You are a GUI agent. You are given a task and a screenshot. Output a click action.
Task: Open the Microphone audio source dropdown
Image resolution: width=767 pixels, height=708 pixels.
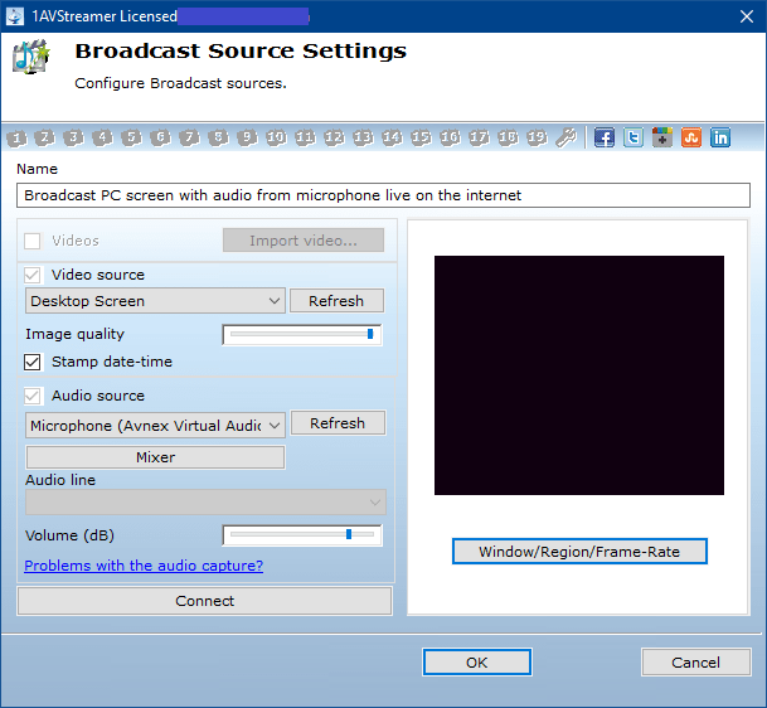coord(155,426)
